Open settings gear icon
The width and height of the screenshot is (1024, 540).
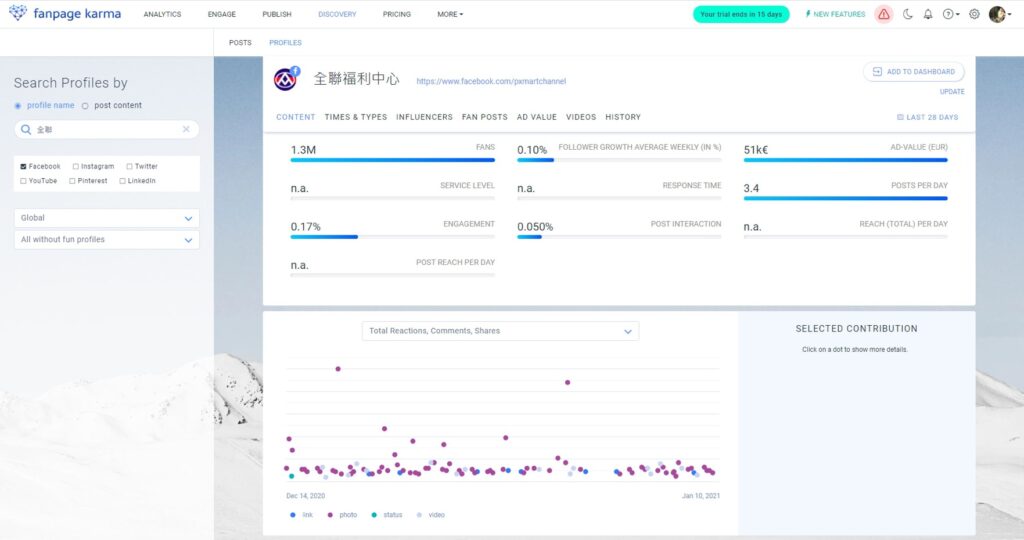tap(974, 14)
